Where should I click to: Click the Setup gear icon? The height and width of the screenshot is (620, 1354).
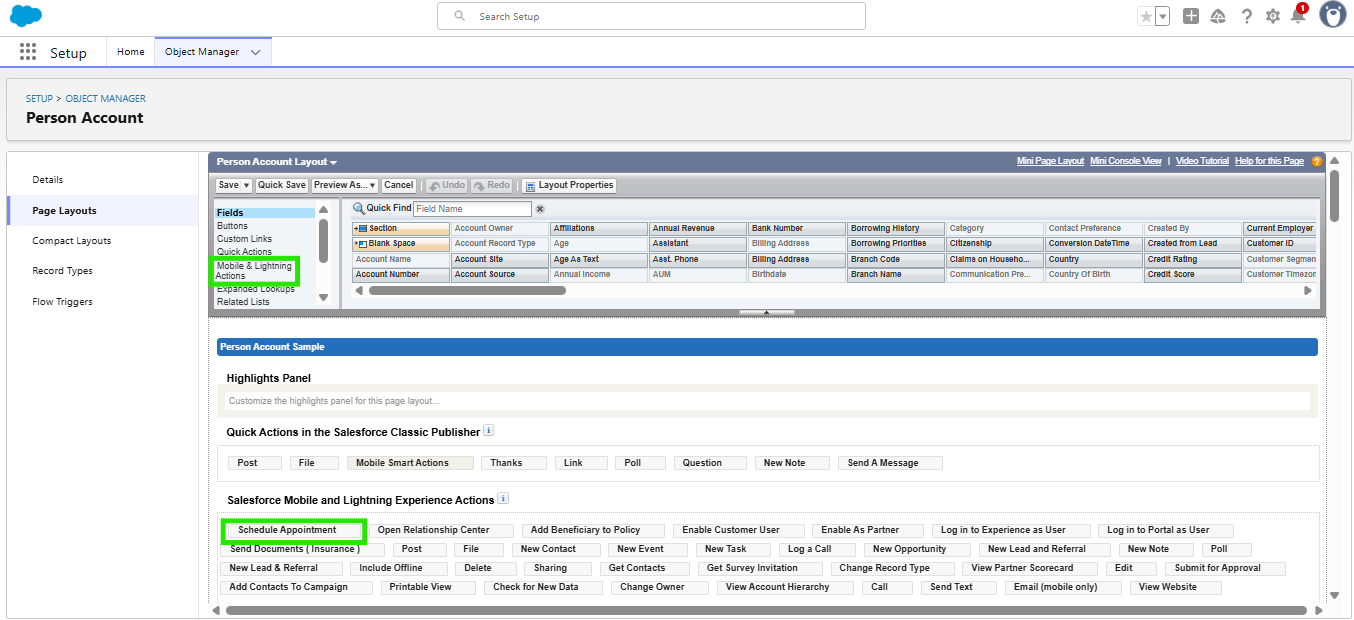click(x=1272, y=16)
